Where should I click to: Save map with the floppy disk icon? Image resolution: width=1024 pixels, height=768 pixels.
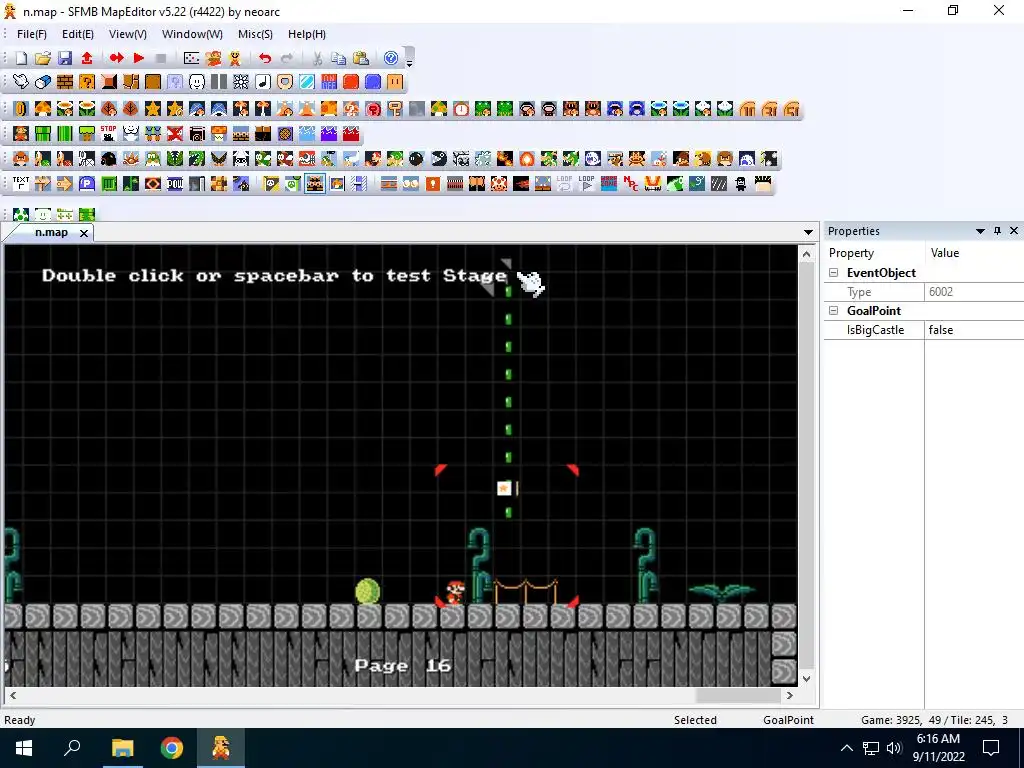65,58
